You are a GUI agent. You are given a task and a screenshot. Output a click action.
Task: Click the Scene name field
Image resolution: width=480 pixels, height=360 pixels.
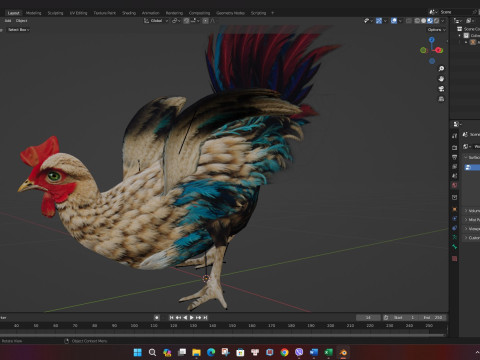click(x=455, y=12)
